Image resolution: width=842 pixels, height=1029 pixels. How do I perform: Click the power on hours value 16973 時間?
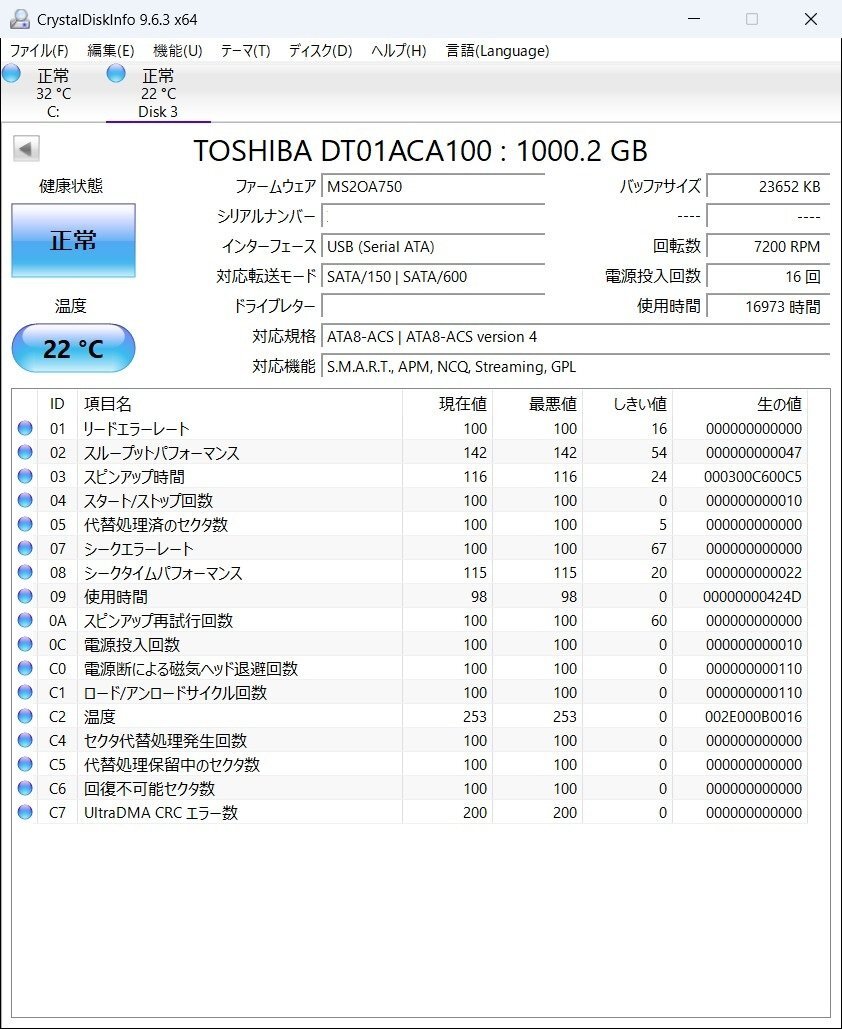[x=768, y=306]
